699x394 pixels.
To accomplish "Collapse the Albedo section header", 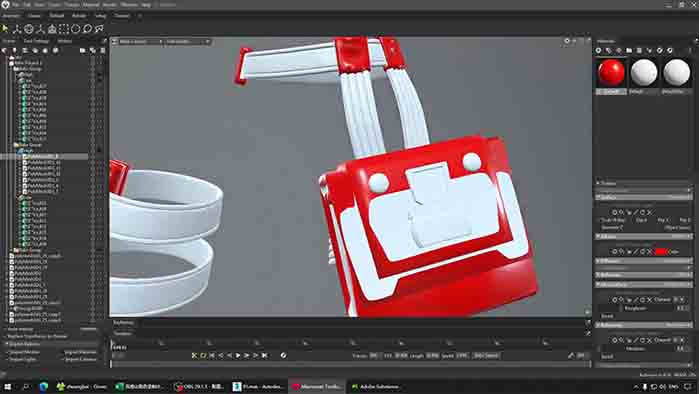I will (x=644, y=236).
